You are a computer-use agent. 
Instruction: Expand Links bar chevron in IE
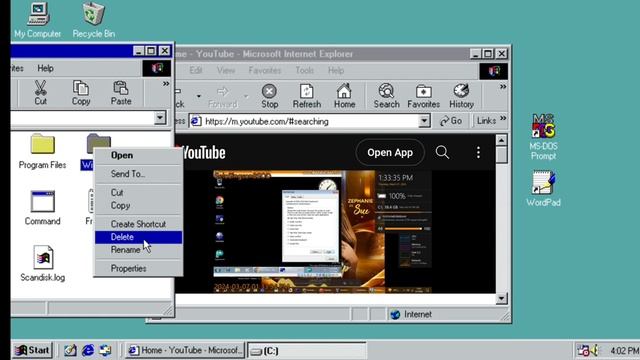(503, 118)
